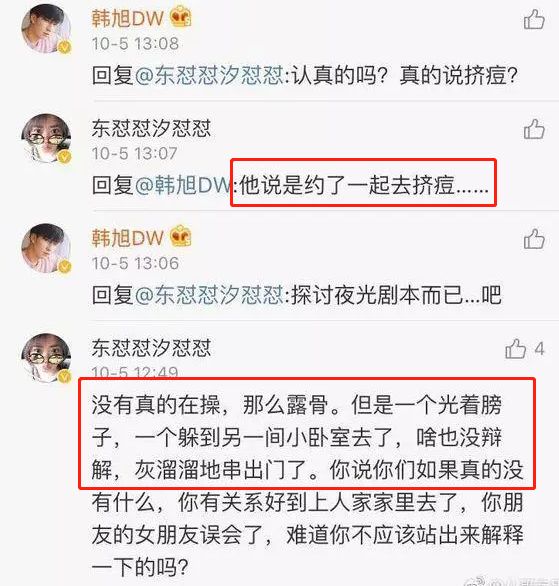Open the @韩旭DW mention in the 挤痘 reply
The width and height of the screenshot is (559, 586).
pyautogui.click(x=183, y=185)
